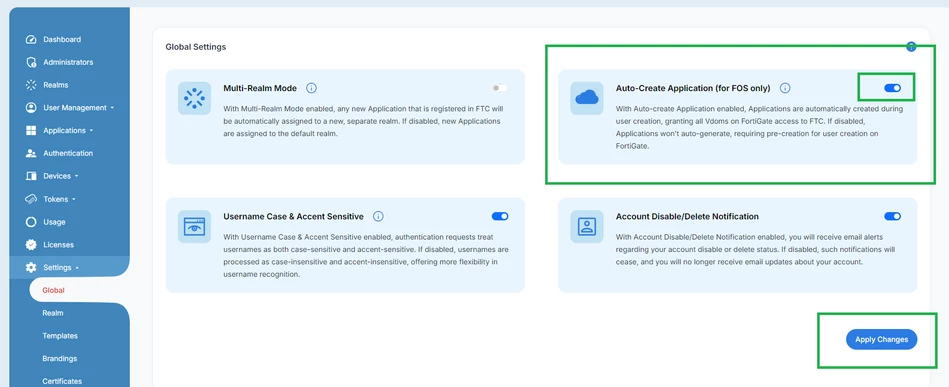Switch off Account Disable/Delete Notification toggle
This screenshot has width=949, height=387.
tap(892, 216)
